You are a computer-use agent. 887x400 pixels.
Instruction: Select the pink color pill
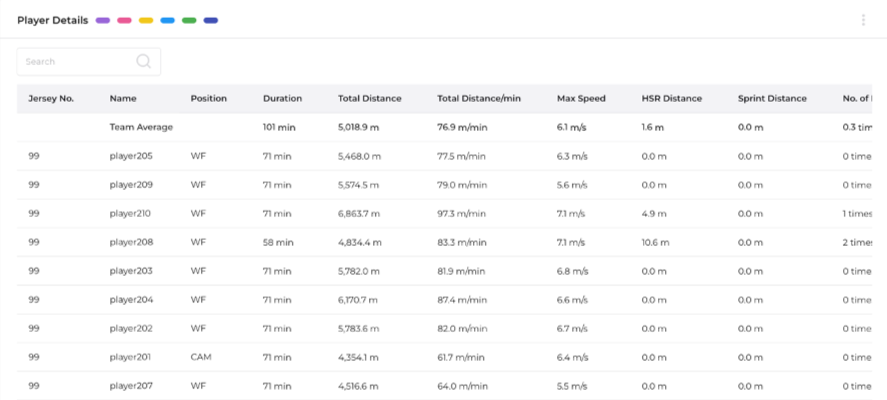click(x=124, y=20)
